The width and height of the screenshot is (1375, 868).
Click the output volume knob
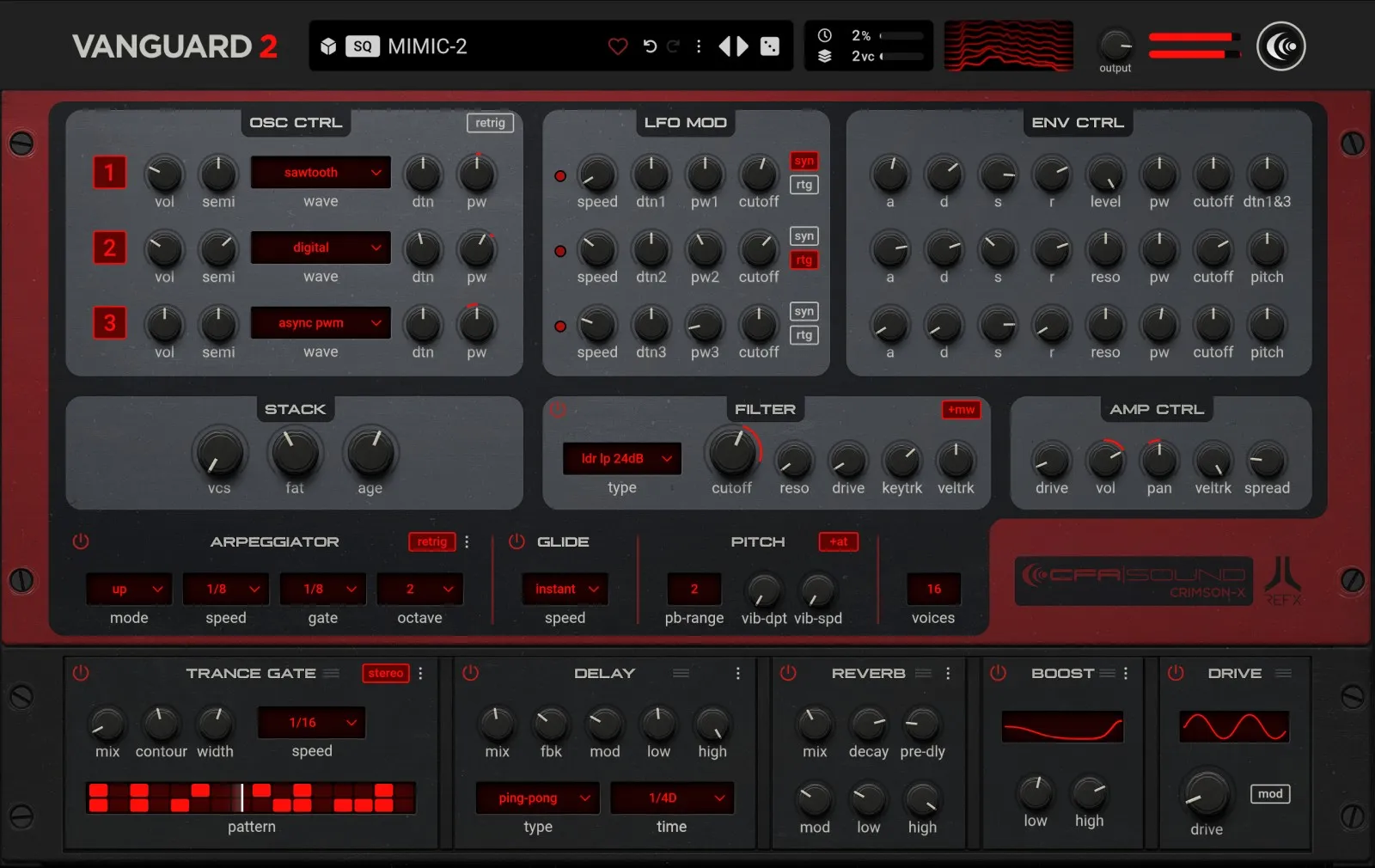(1115, 45)
